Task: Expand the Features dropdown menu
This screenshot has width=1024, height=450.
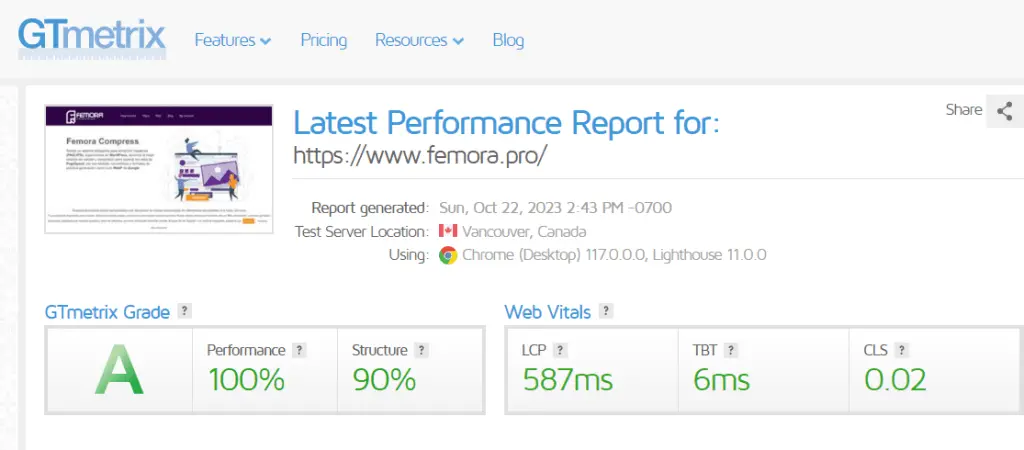Action: (232, 41)
